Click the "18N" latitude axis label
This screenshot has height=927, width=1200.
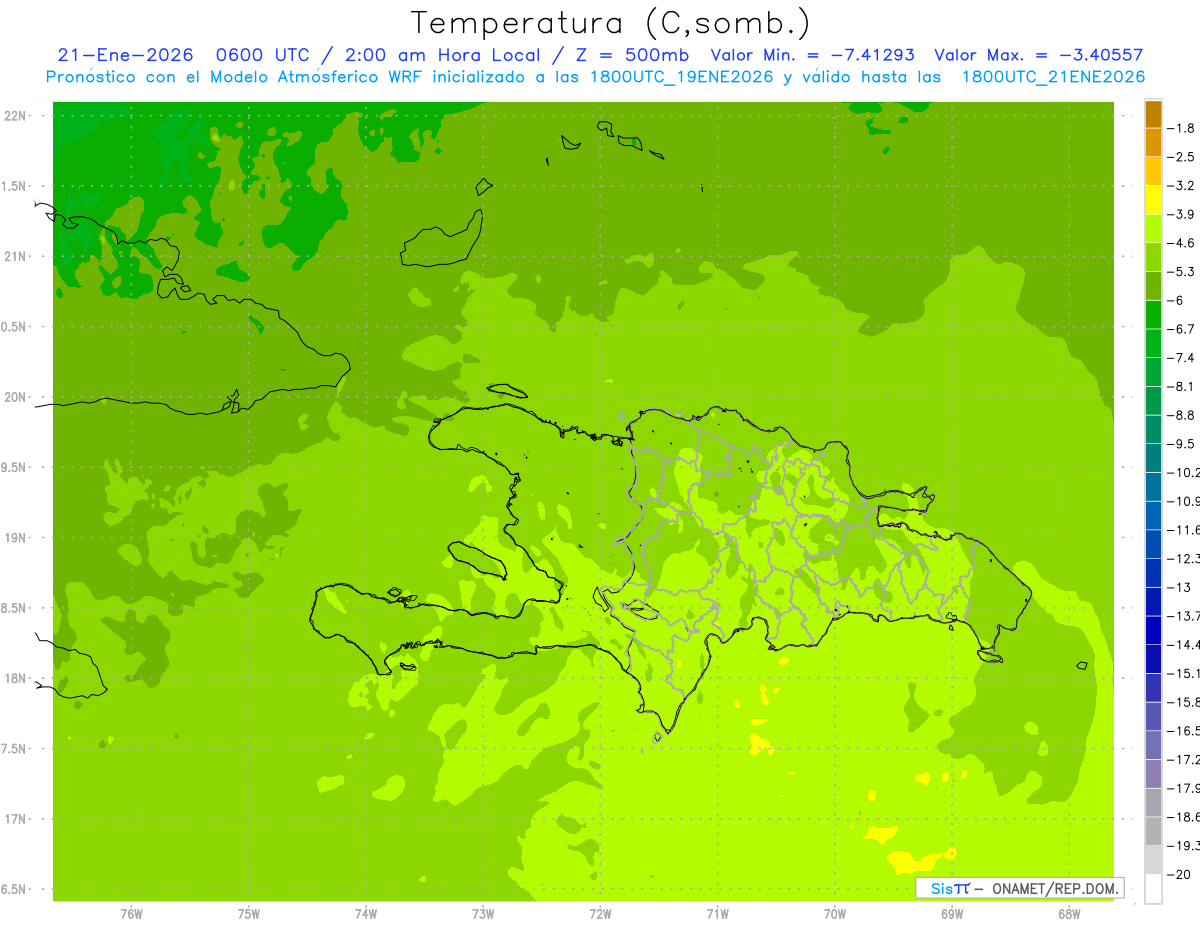(x=17, y=678)
